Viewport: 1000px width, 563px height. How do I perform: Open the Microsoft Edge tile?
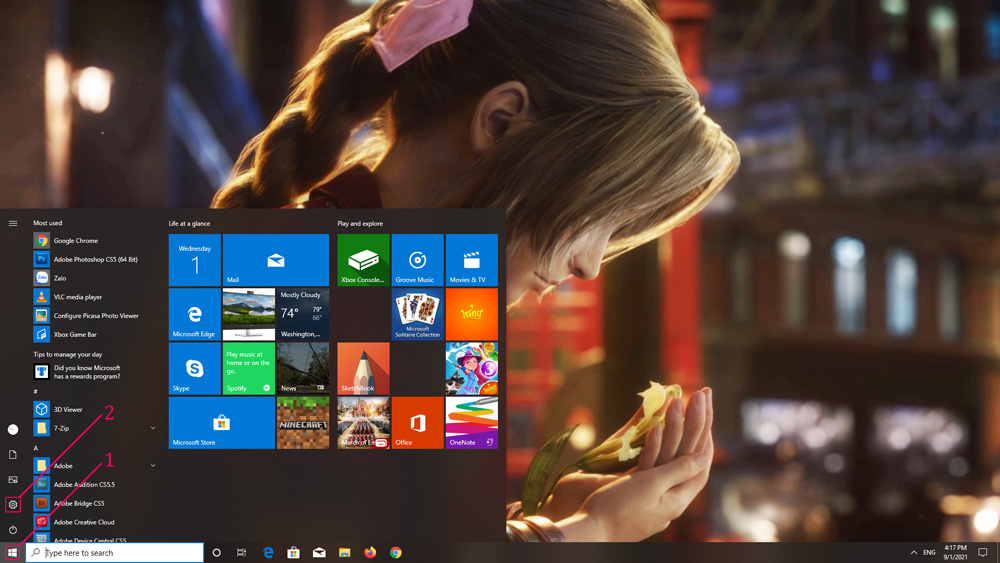coord(195,314)
